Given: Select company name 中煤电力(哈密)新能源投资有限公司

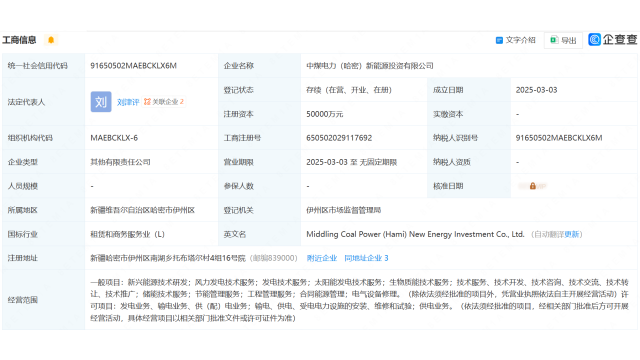Looking at the screenshot, I should 370,66.
